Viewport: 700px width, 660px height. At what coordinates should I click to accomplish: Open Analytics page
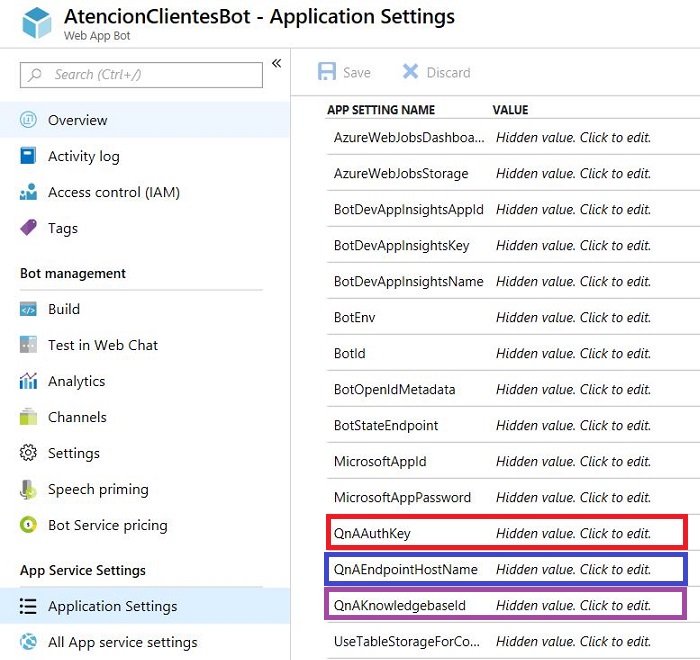pos(145,381)
